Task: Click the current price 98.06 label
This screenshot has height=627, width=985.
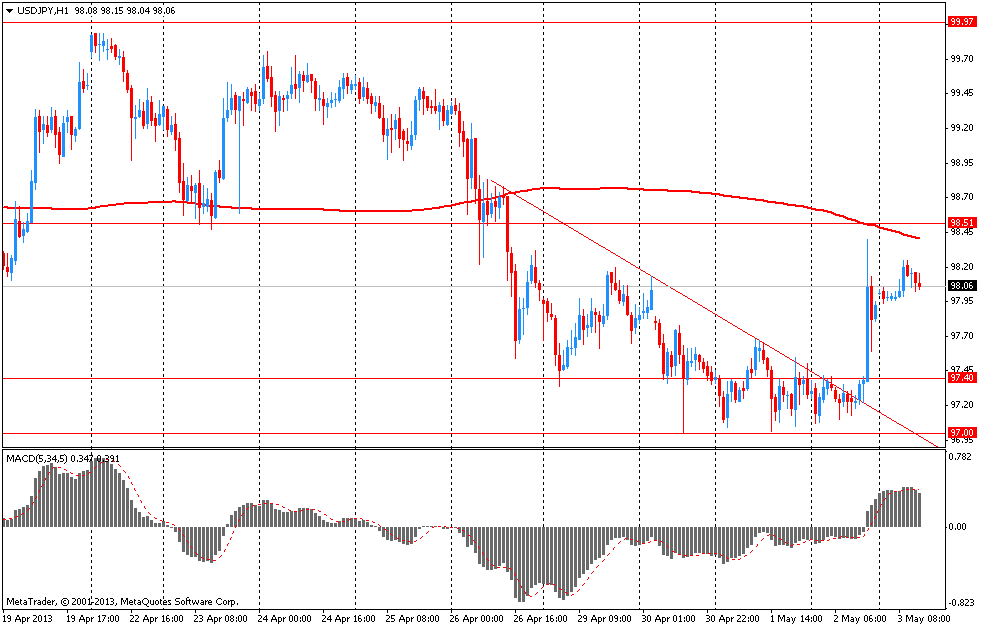Action: pyautogui.click(x=962, y=286)
